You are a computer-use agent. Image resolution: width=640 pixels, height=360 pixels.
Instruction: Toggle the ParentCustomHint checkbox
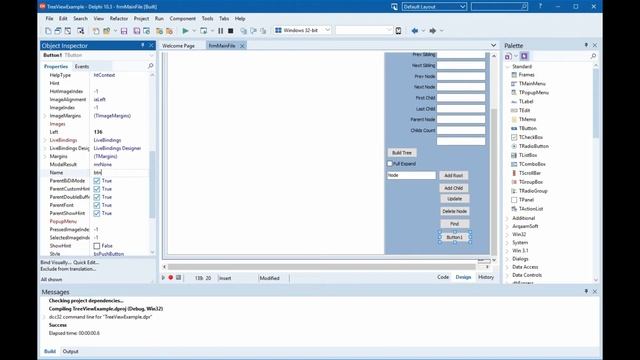97,189
